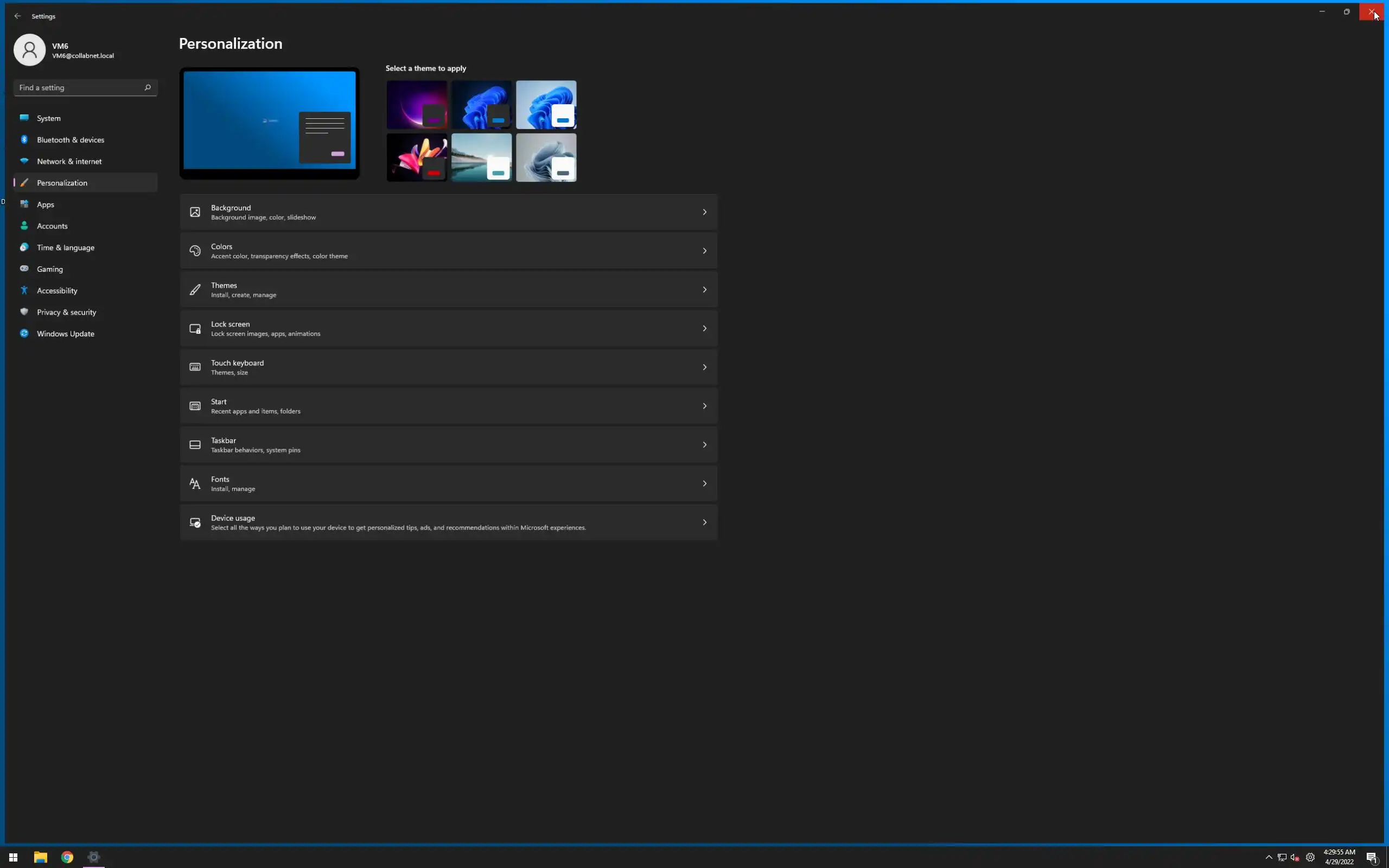Expand the Start row chevron
Screen dimensions: 1389x868
pyautogui.click(x=704, y=406)
